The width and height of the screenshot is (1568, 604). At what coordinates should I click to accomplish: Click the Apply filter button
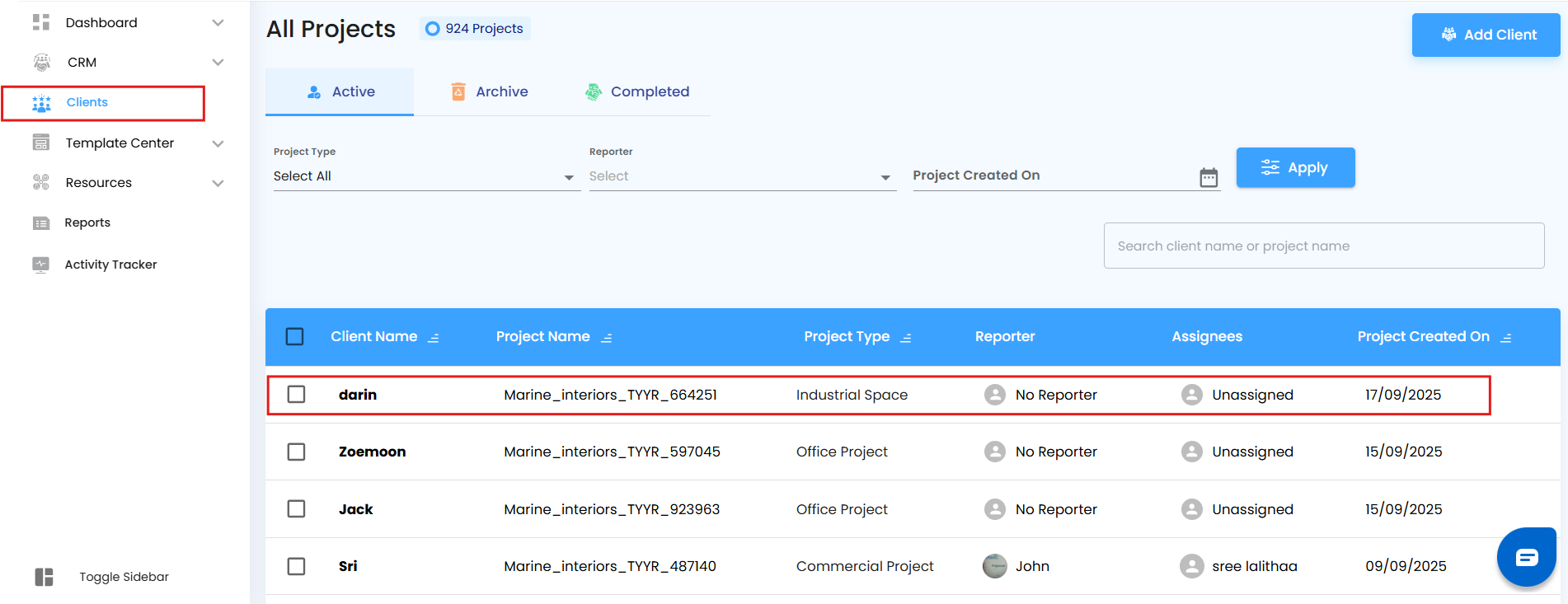(1295, 168)
